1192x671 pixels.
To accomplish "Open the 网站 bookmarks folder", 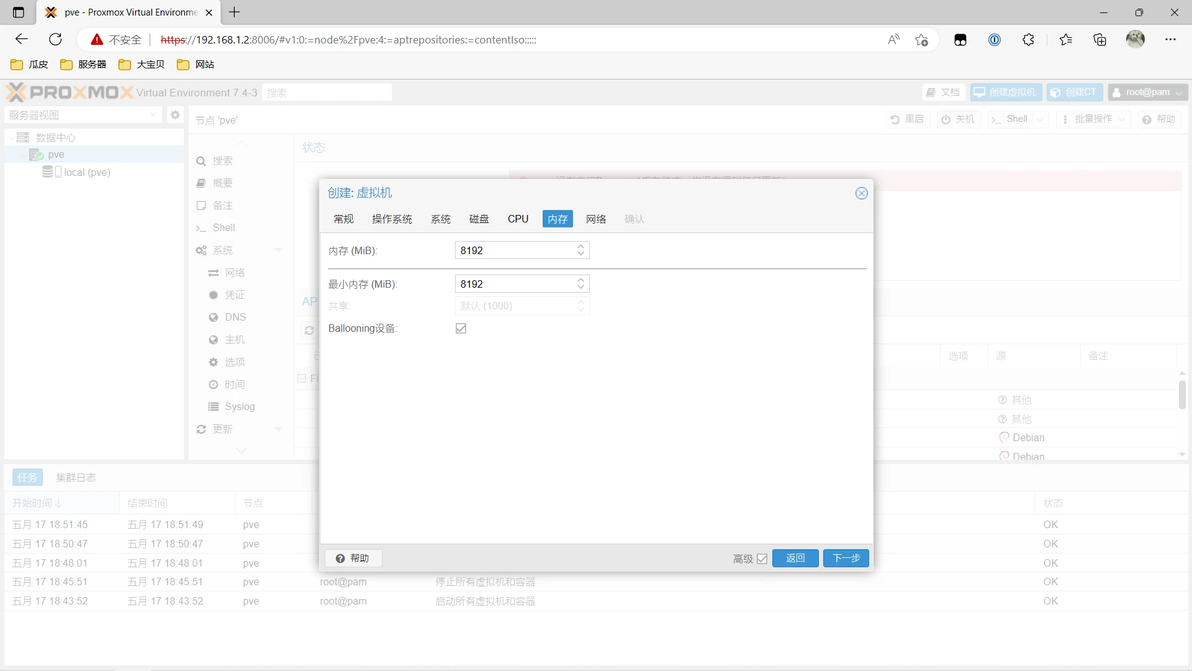I will tap(195, 65).
